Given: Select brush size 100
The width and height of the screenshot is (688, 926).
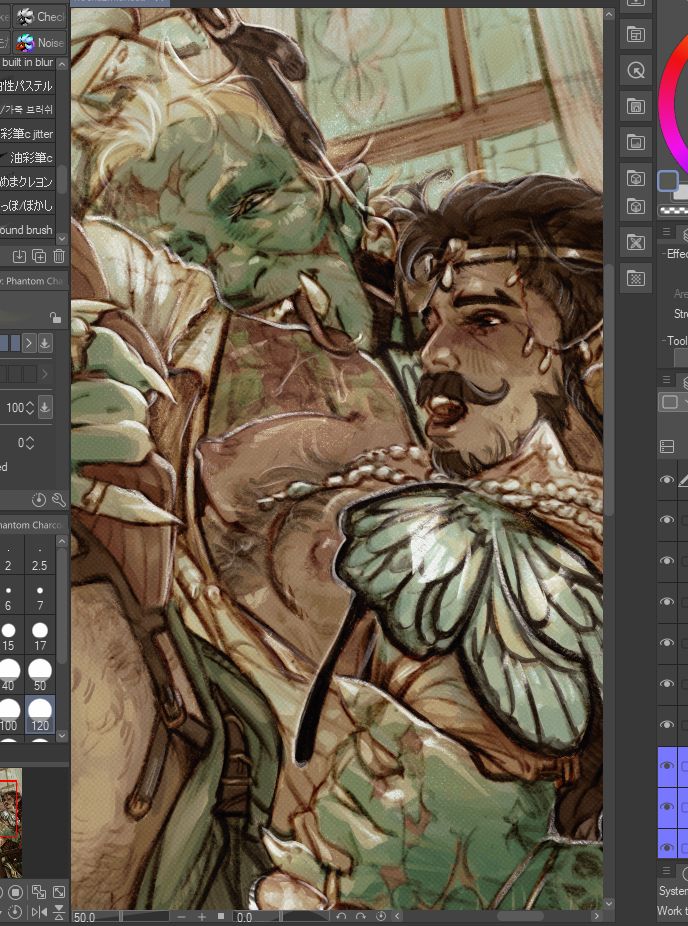Looking at the screenshot, I should pos(11,714).
